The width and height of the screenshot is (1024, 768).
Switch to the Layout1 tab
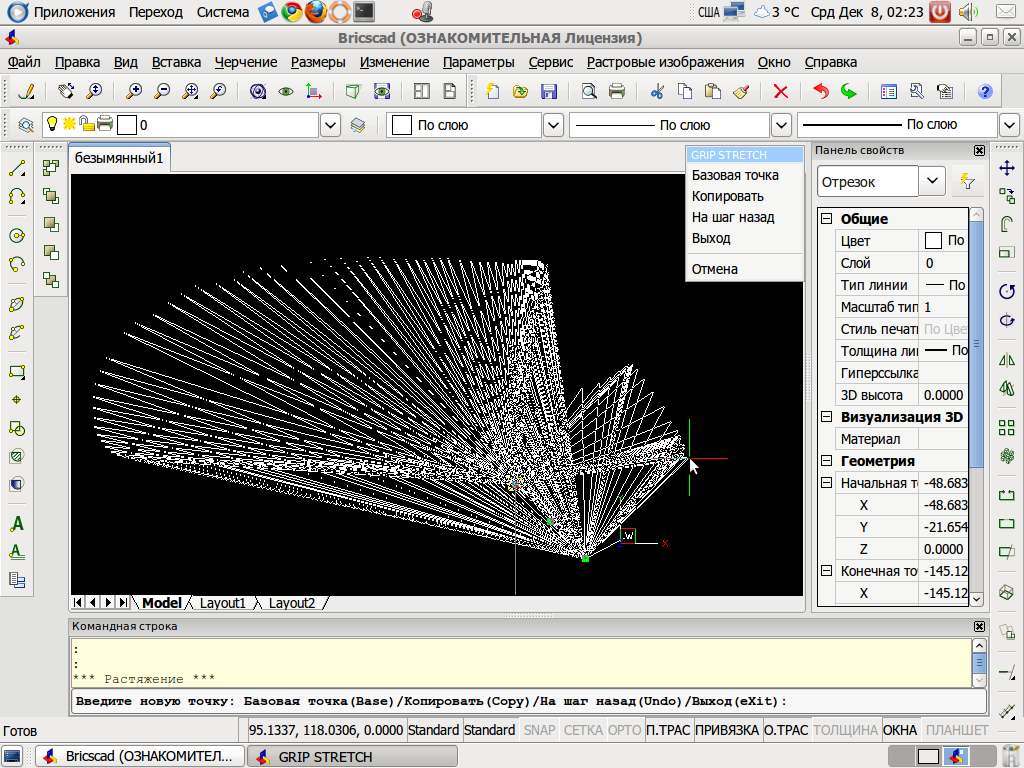tap(222, 603)
